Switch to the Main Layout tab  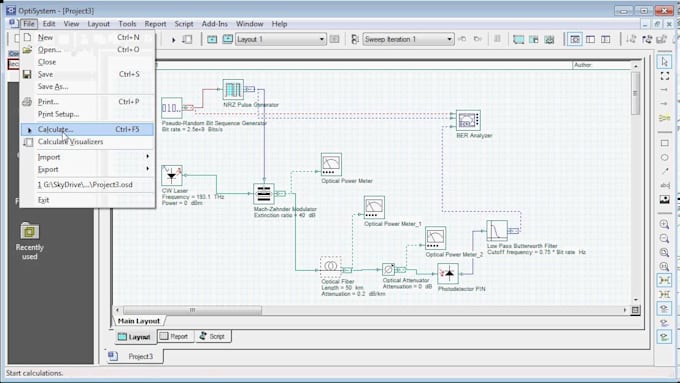pos(139,321)
